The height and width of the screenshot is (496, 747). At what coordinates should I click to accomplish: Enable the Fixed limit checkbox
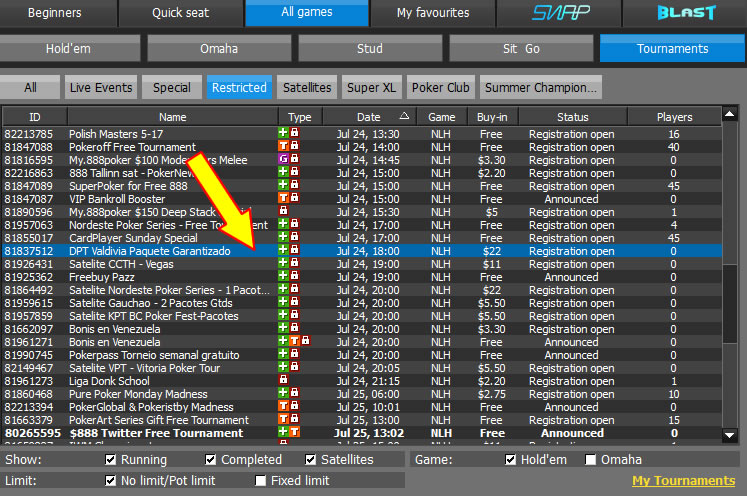(261, 481)
